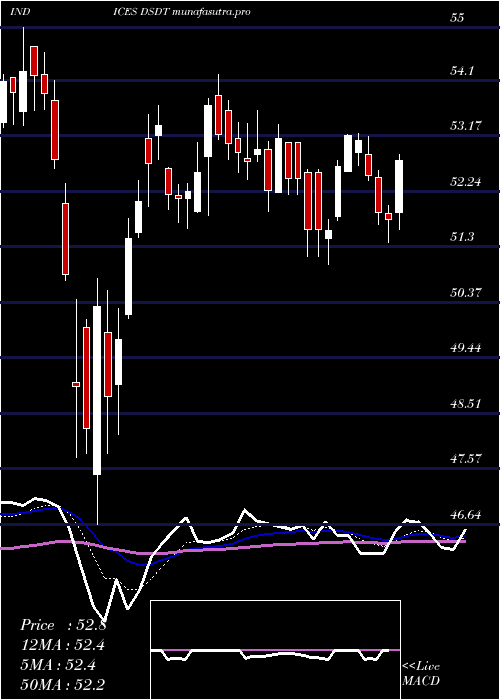The image size is (500, 700).
Task: Click the 53.17 price axis label
Action: (466, 126)
